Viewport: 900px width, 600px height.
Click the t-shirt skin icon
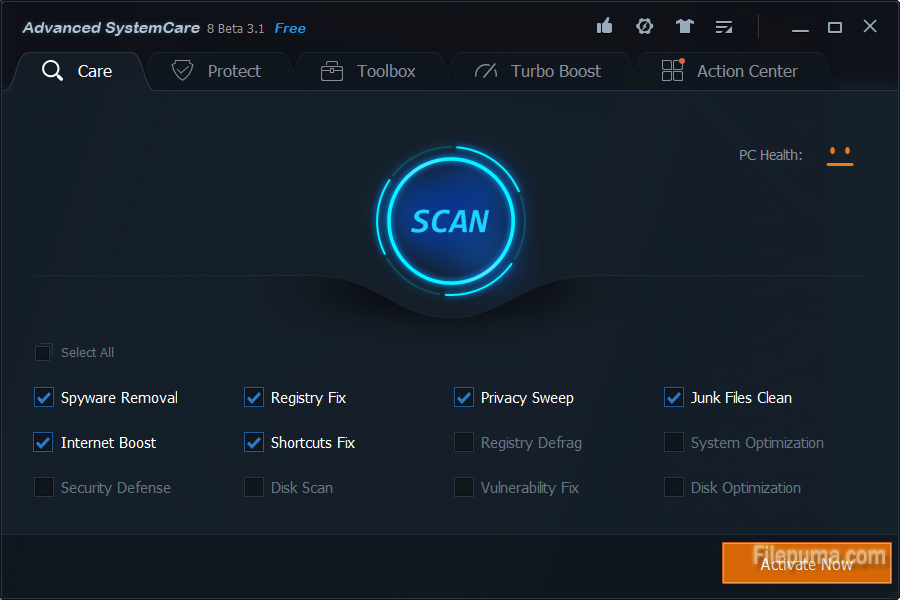pos(684,27)
